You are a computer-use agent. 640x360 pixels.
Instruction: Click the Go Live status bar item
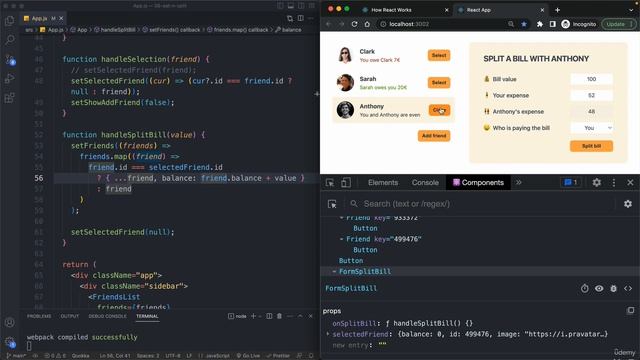(x=248, y=356)
